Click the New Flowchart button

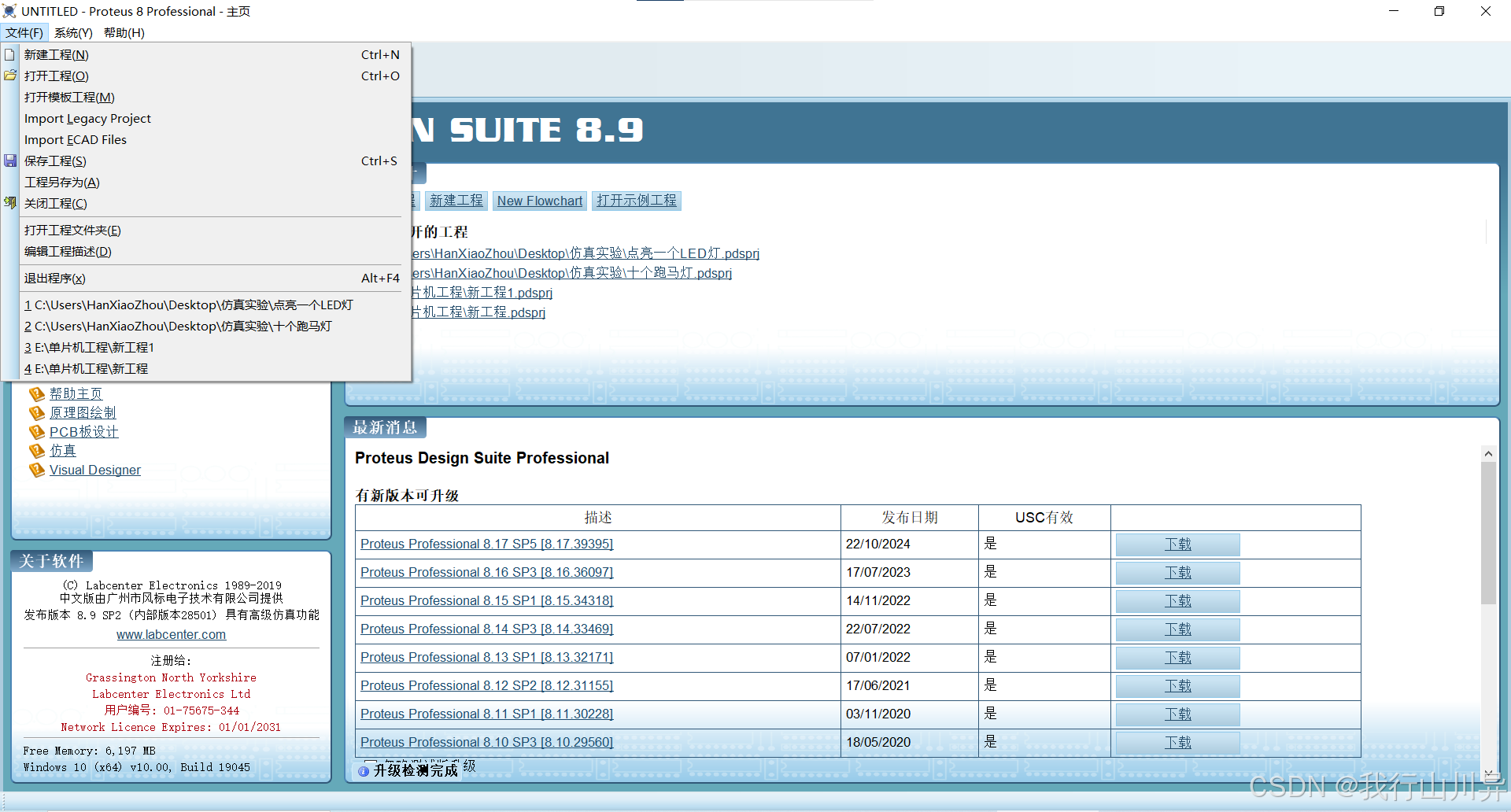click(x=540, y=201)
